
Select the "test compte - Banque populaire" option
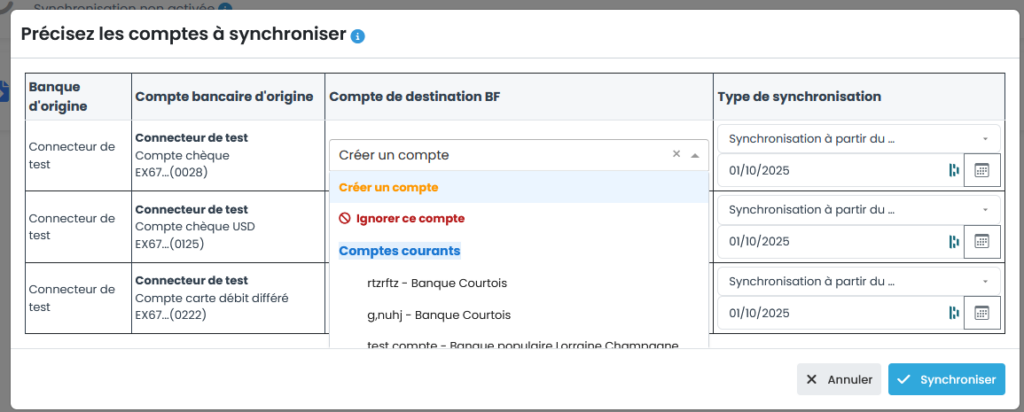[x=523, y=344]
